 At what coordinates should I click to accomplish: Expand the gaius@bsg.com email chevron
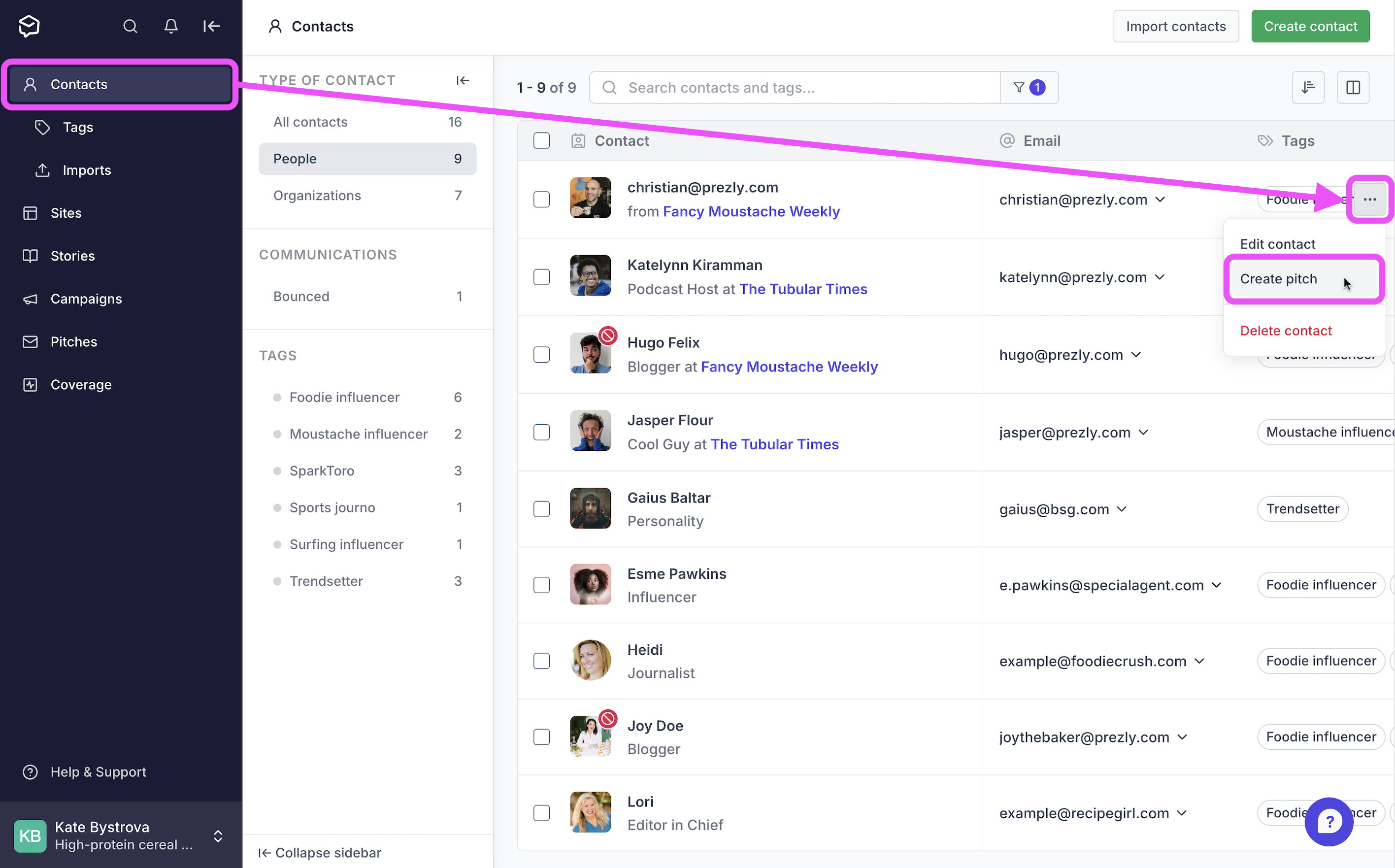pos(1122,509)
